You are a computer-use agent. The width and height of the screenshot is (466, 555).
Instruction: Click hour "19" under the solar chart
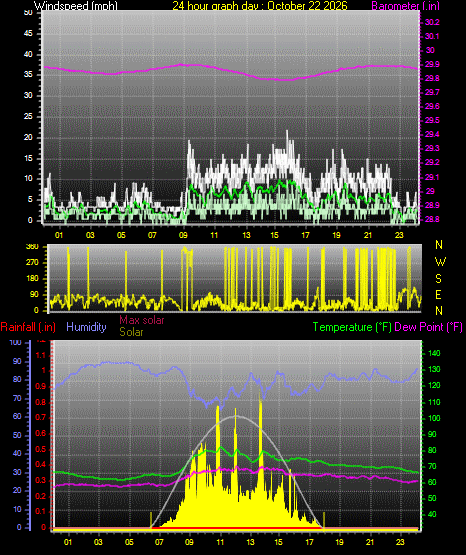340,542
